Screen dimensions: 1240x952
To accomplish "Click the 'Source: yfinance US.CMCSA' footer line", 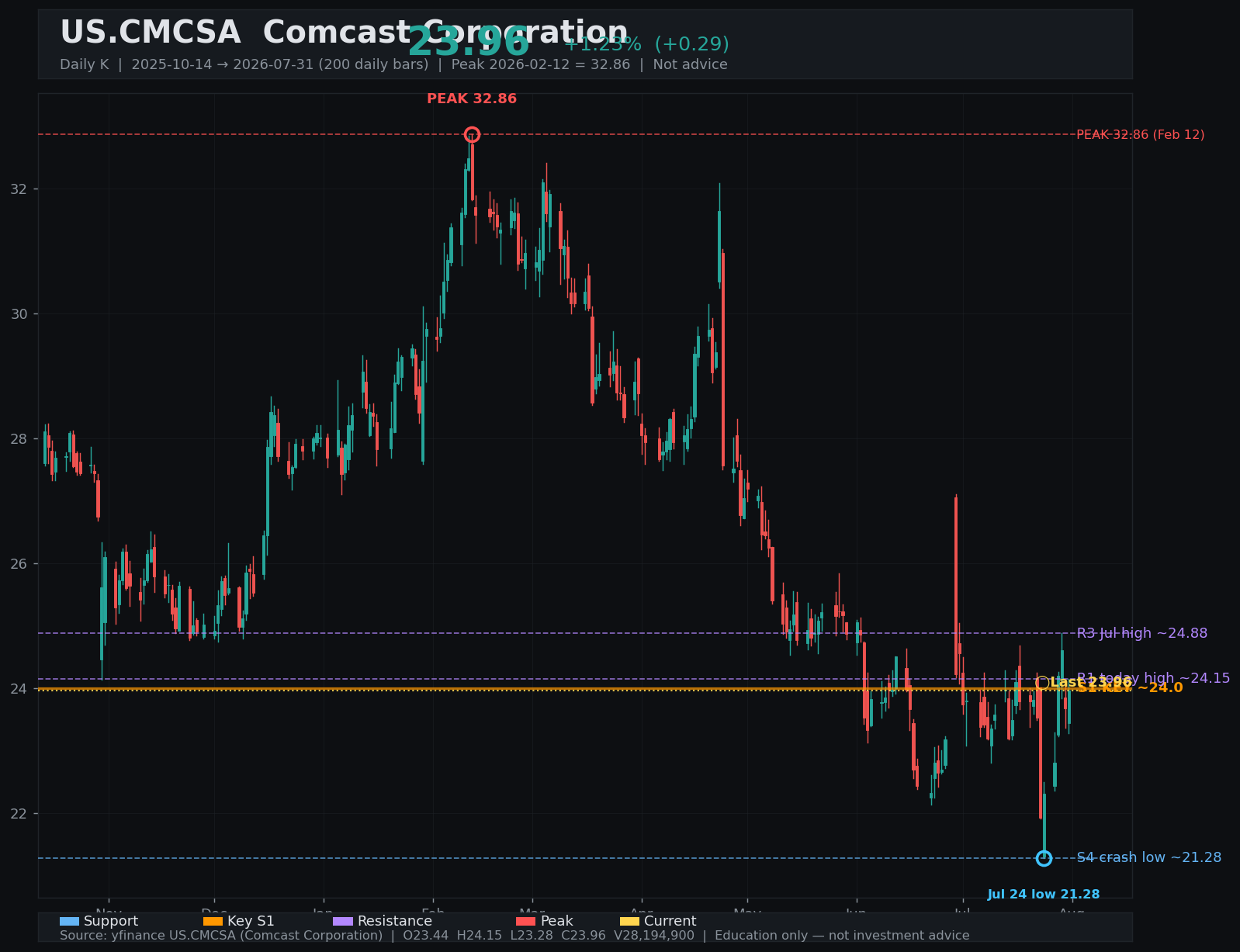I will pyautogui.click(x=514, y=936).
